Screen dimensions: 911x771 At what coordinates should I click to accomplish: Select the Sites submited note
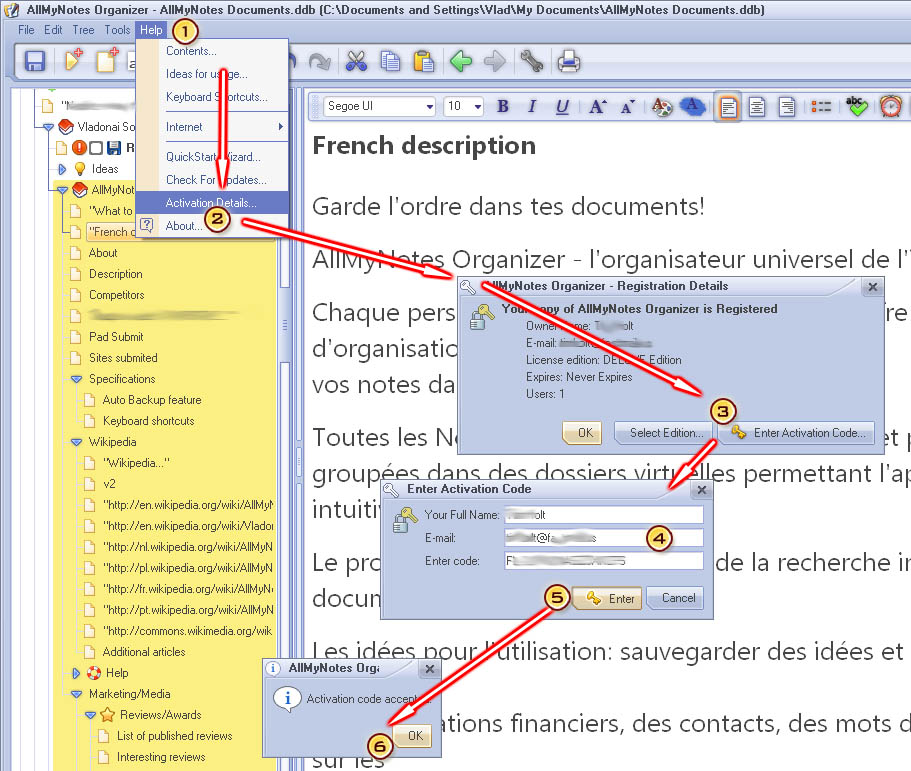pyautogui.click(x=123, y=358)
